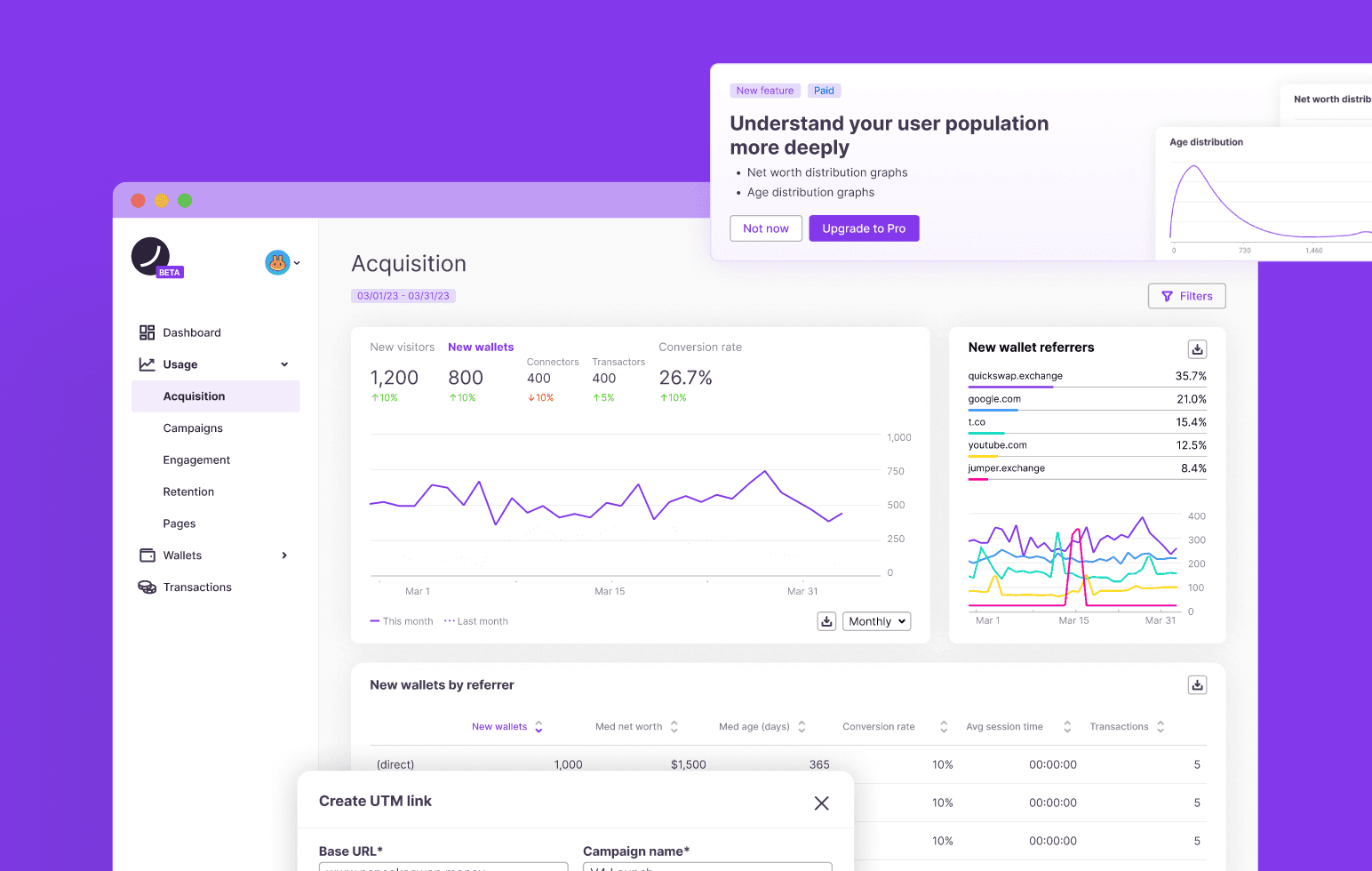The width and height of the screenshot is (1372, 871).
Task: Click the Not now button
Action: 766,228
